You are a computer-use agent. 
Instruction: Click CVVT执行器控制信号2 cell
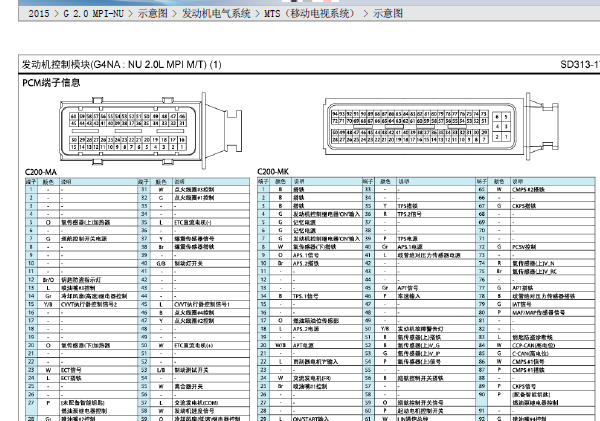[89, 304]
